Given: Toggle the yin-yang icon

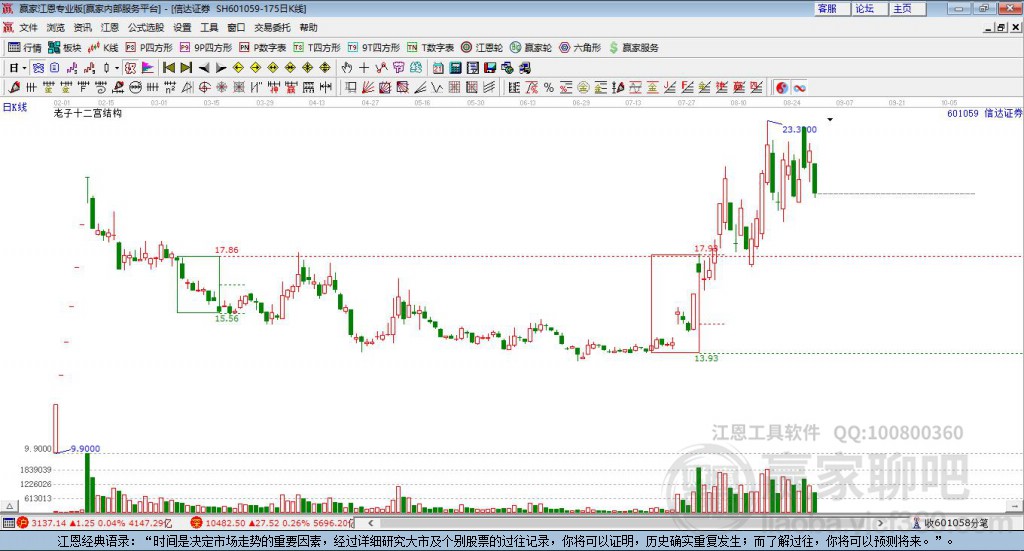Looking at the screenshot, I should coord(782,87).
